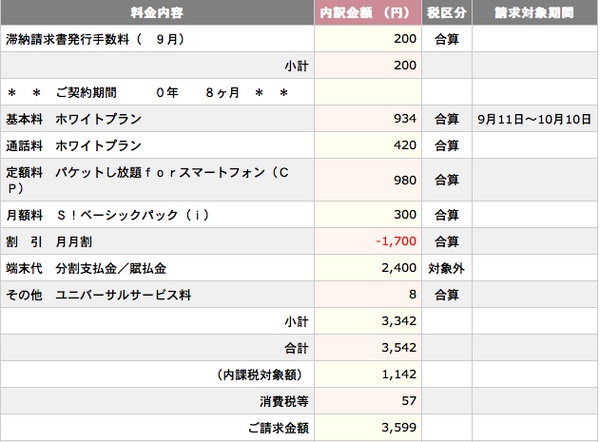This screenshot has height=442, width=600.
Task: Click the 消費税等 label
Action: click(x=284, y=401)
